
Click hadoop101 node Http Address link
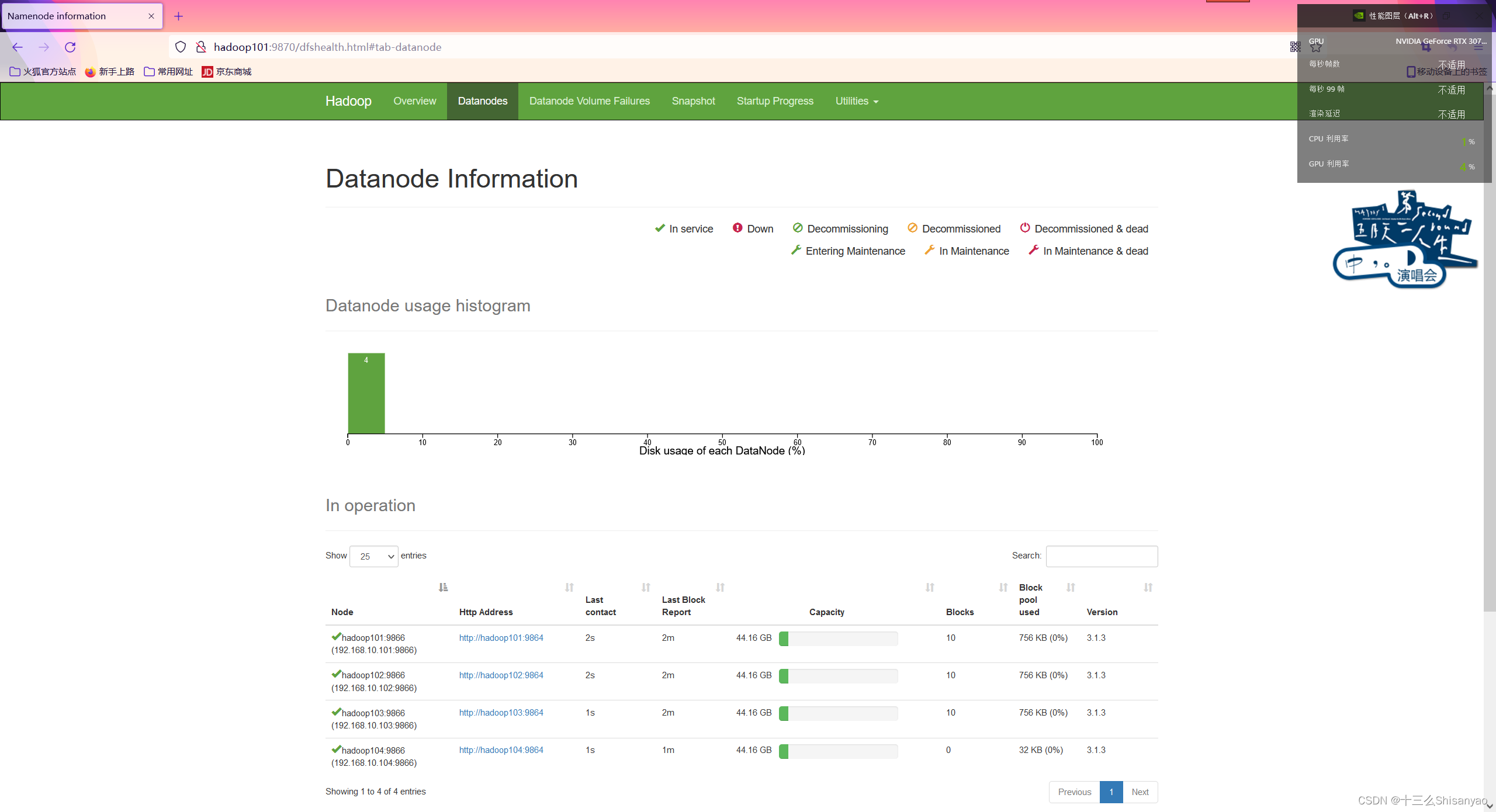point(500,637)
